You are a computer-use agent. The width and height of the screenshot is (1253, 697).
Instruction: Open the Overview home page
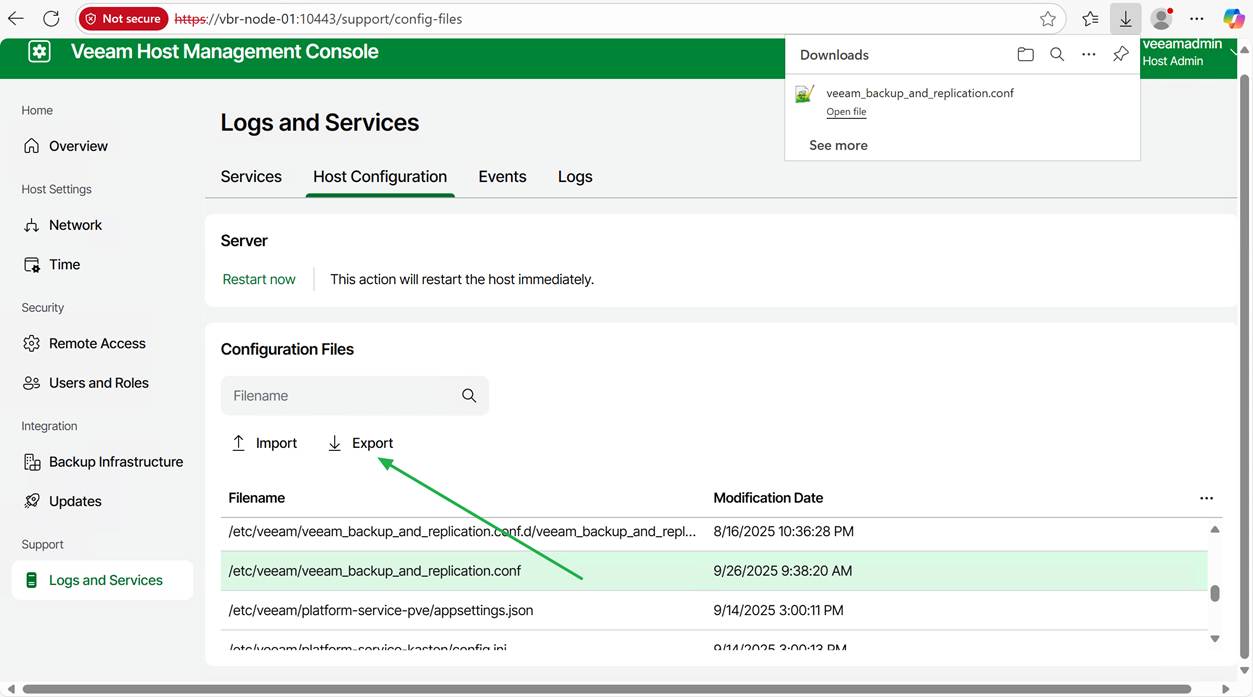click(78, 146)
